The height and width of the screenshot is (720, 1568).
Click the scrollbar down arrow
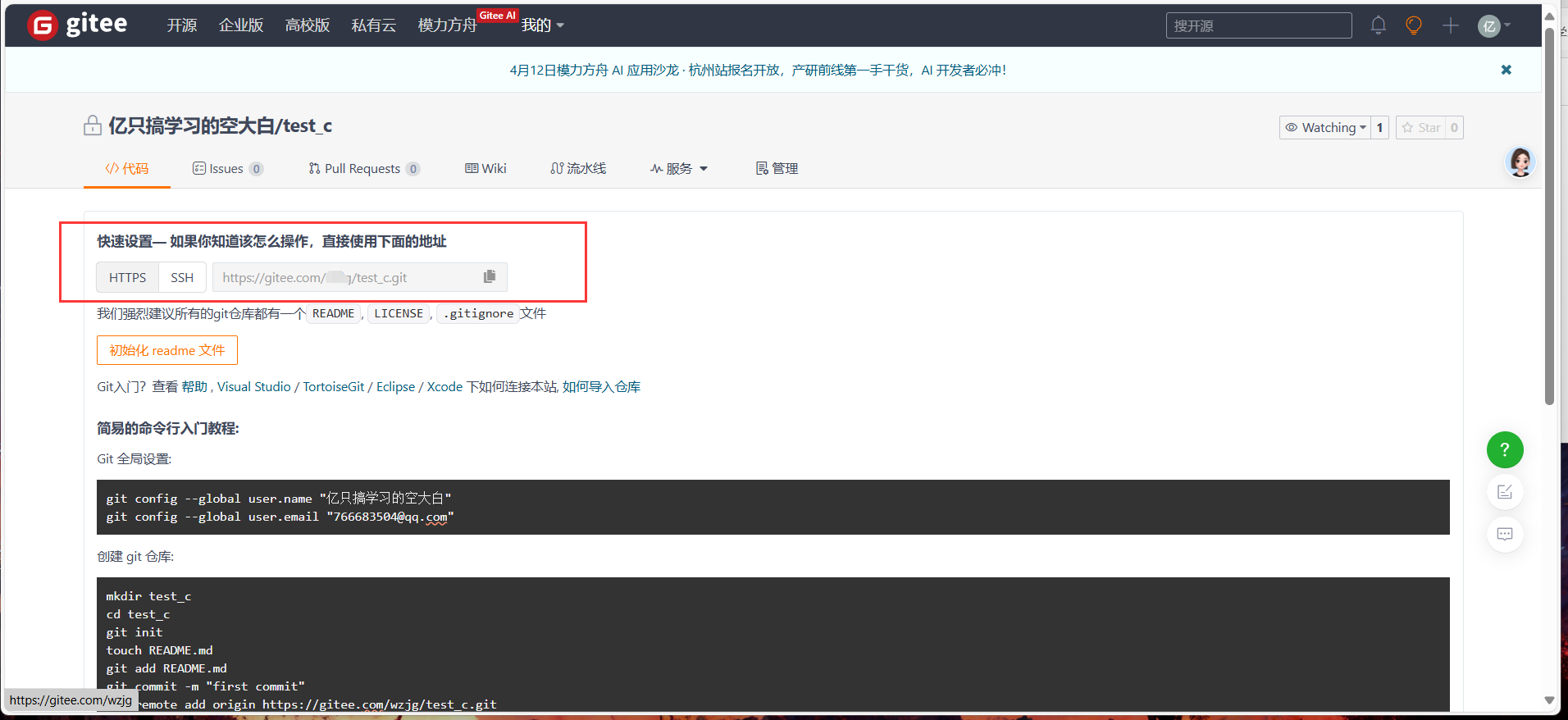(x=1549, y=700)
